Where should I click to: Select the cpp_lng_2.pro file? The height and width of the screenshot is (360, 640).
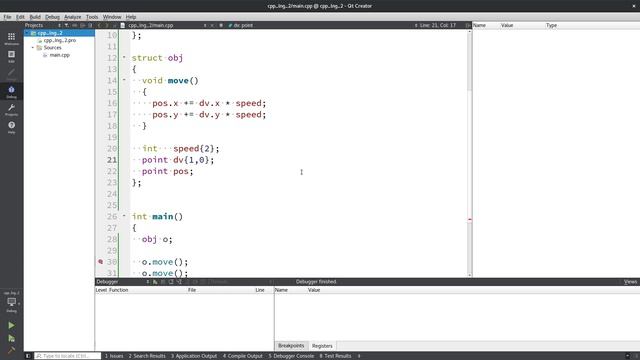point(60,40)
